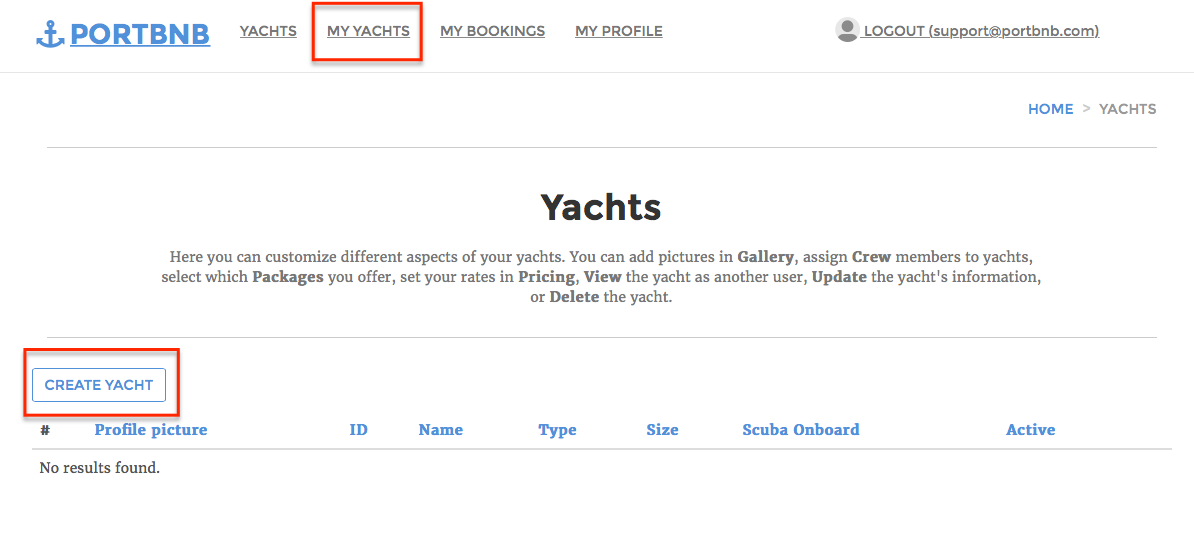Sort yachts by Size column
Image resolution: width=1194 pixels, height=548 pixels.
pos(662,430)
